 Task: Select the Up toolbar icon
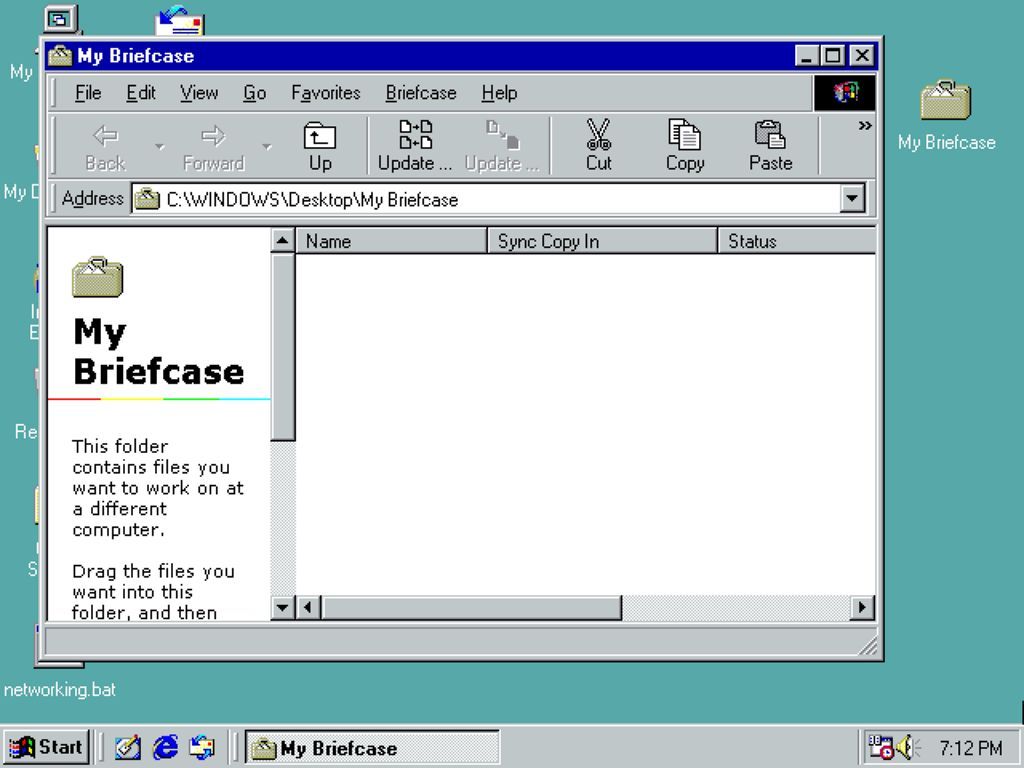322,135
